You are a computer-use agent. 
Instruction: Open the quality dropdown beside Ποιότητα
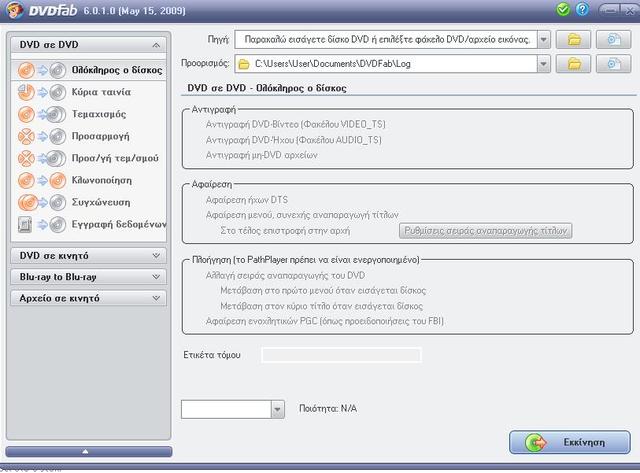(277, 409)
